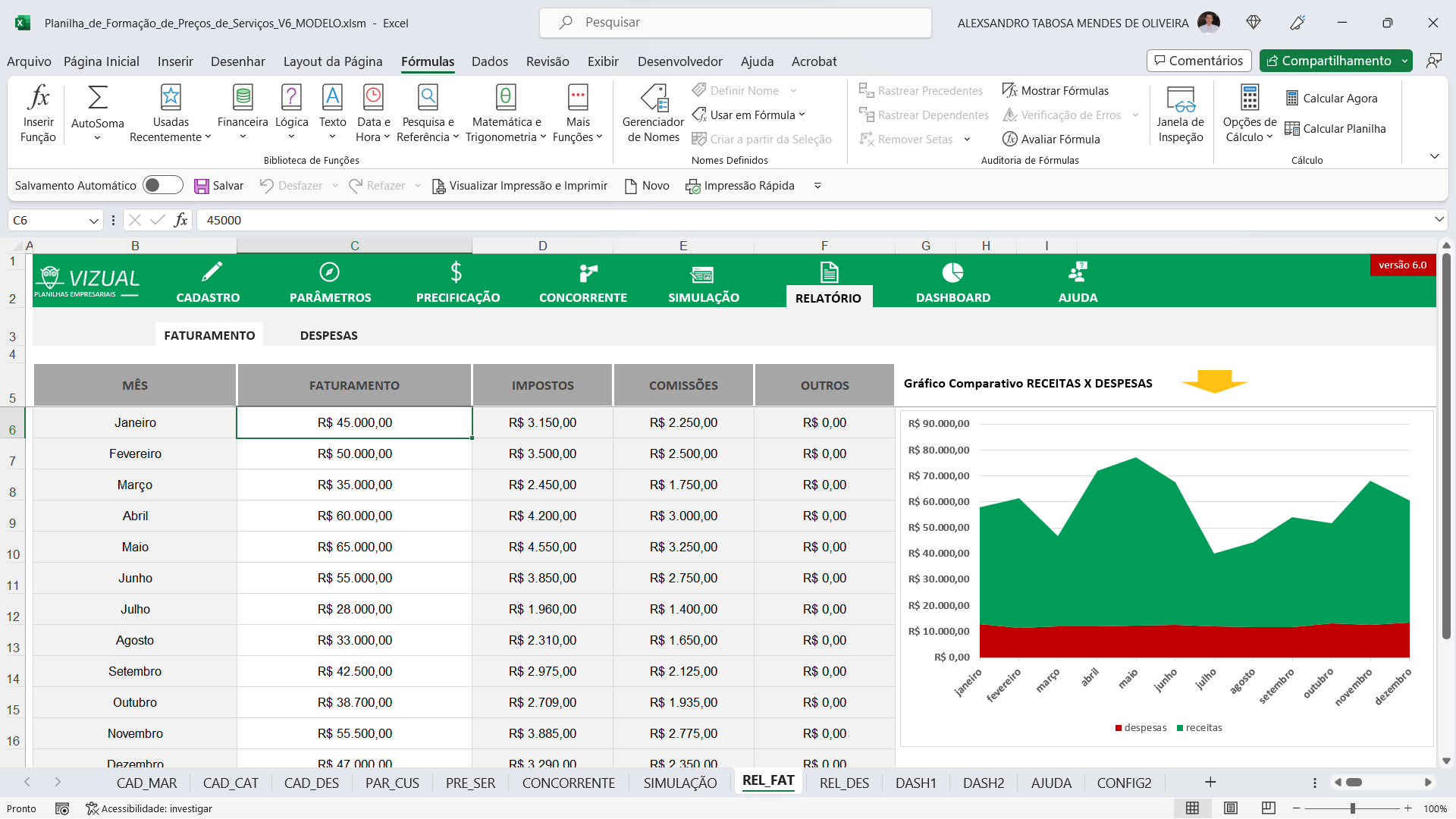Collapse the ribbon with the chevron

coord(1434,156)
